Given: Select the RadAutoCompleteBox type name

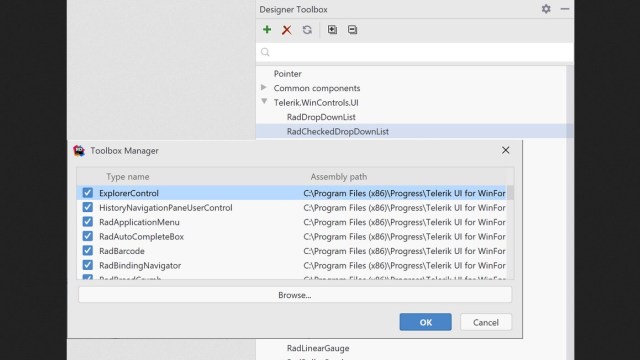Looking at the screenshot, I should [141, 236].
